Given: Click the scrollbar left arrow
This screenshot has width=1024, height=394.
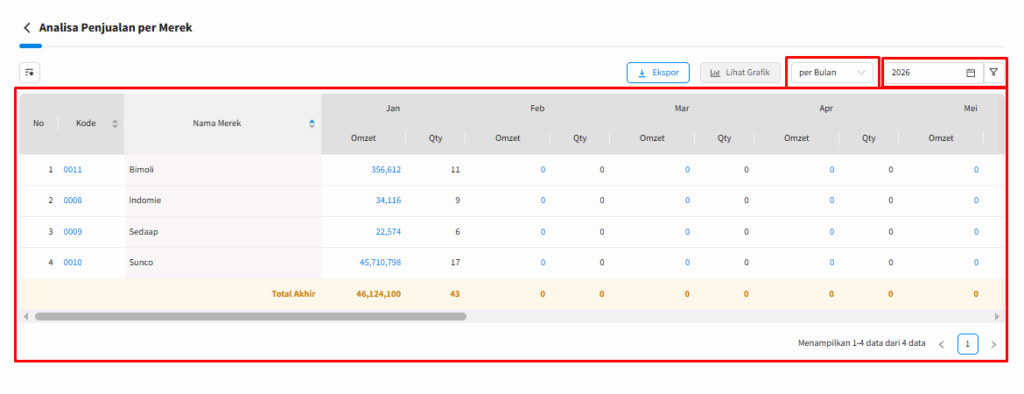Looking at the screenshot, I should (25, 316).
